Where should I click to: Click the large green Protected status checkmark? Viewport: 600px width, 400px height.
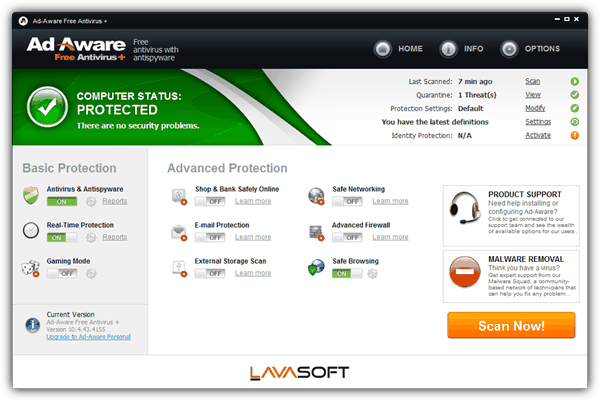[47, 107]
